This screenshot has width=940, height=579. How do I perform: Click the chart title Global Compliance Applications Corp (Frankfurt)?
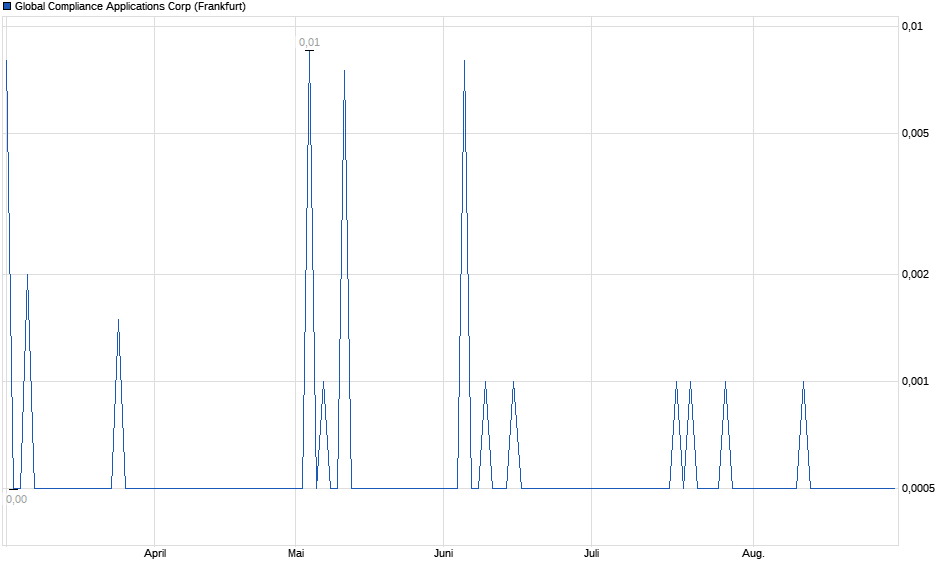click(130, 7)
